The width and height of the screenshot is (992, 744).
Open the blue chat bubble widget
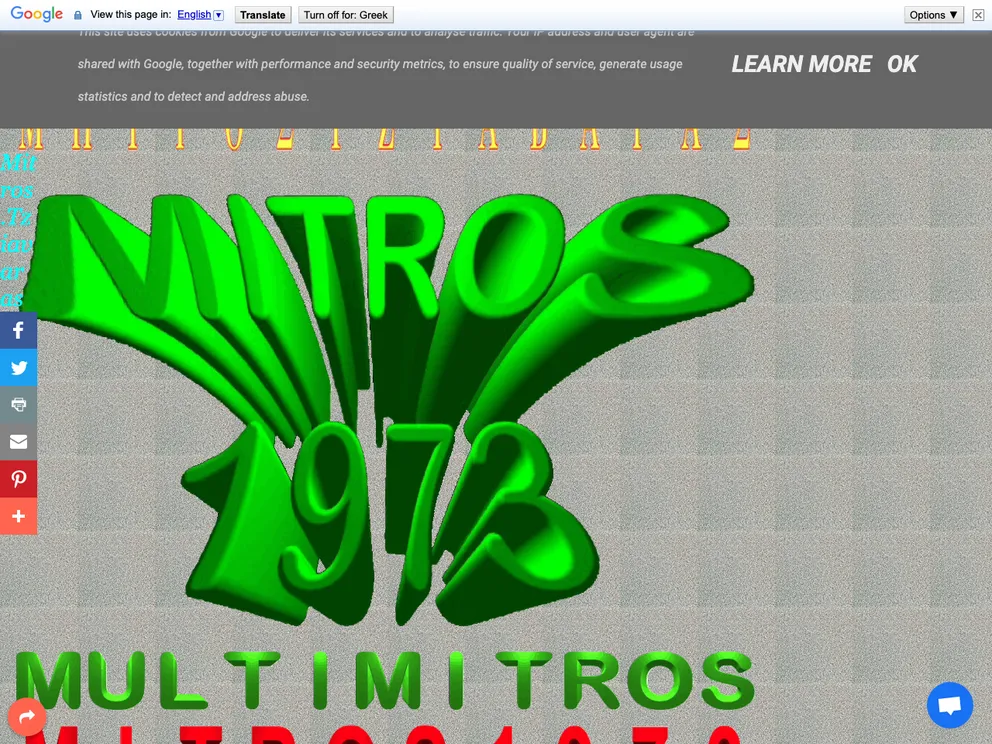pos(949,705)
